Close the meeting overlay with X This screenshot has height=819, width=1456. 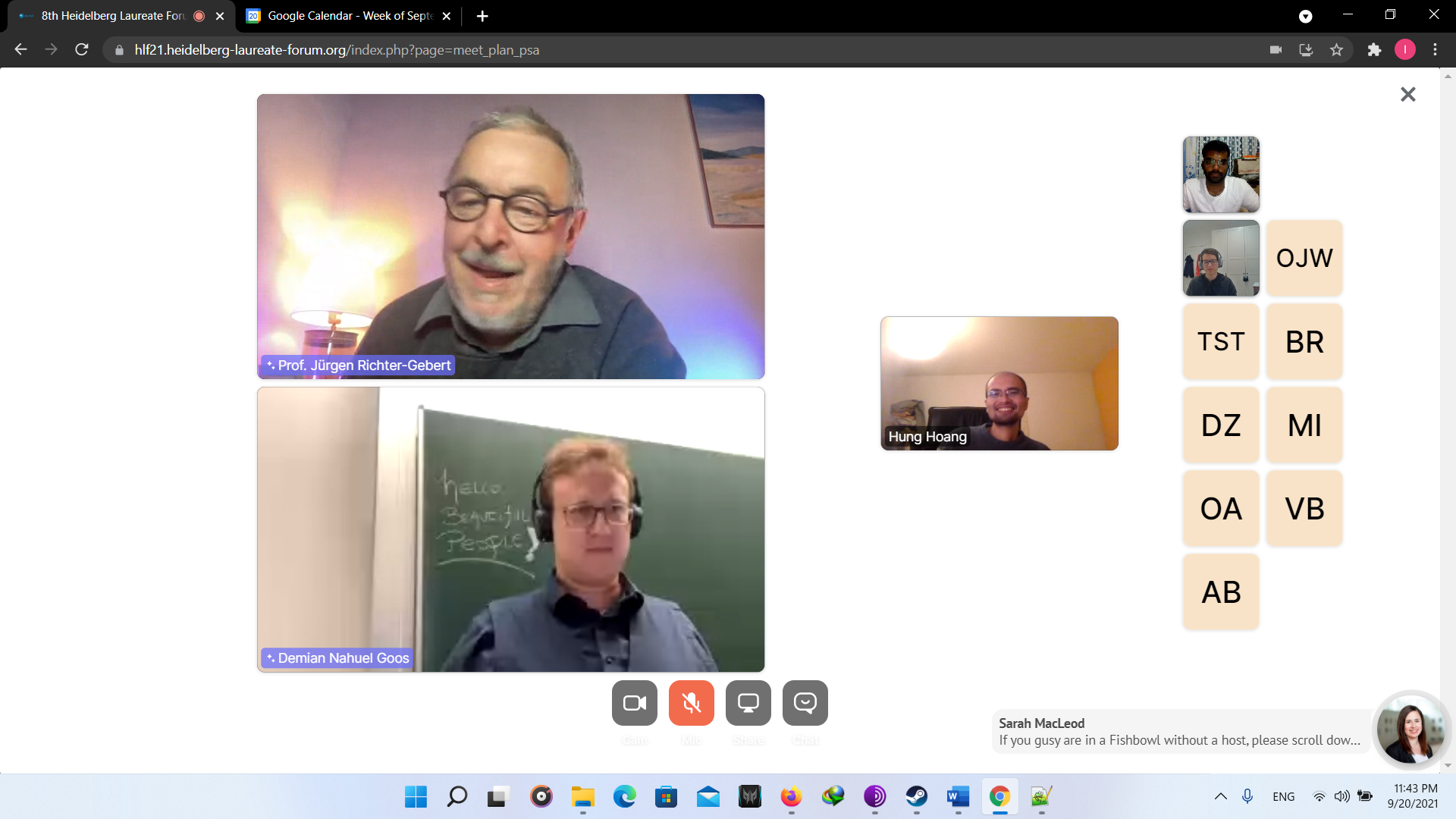coord(1407,95)
